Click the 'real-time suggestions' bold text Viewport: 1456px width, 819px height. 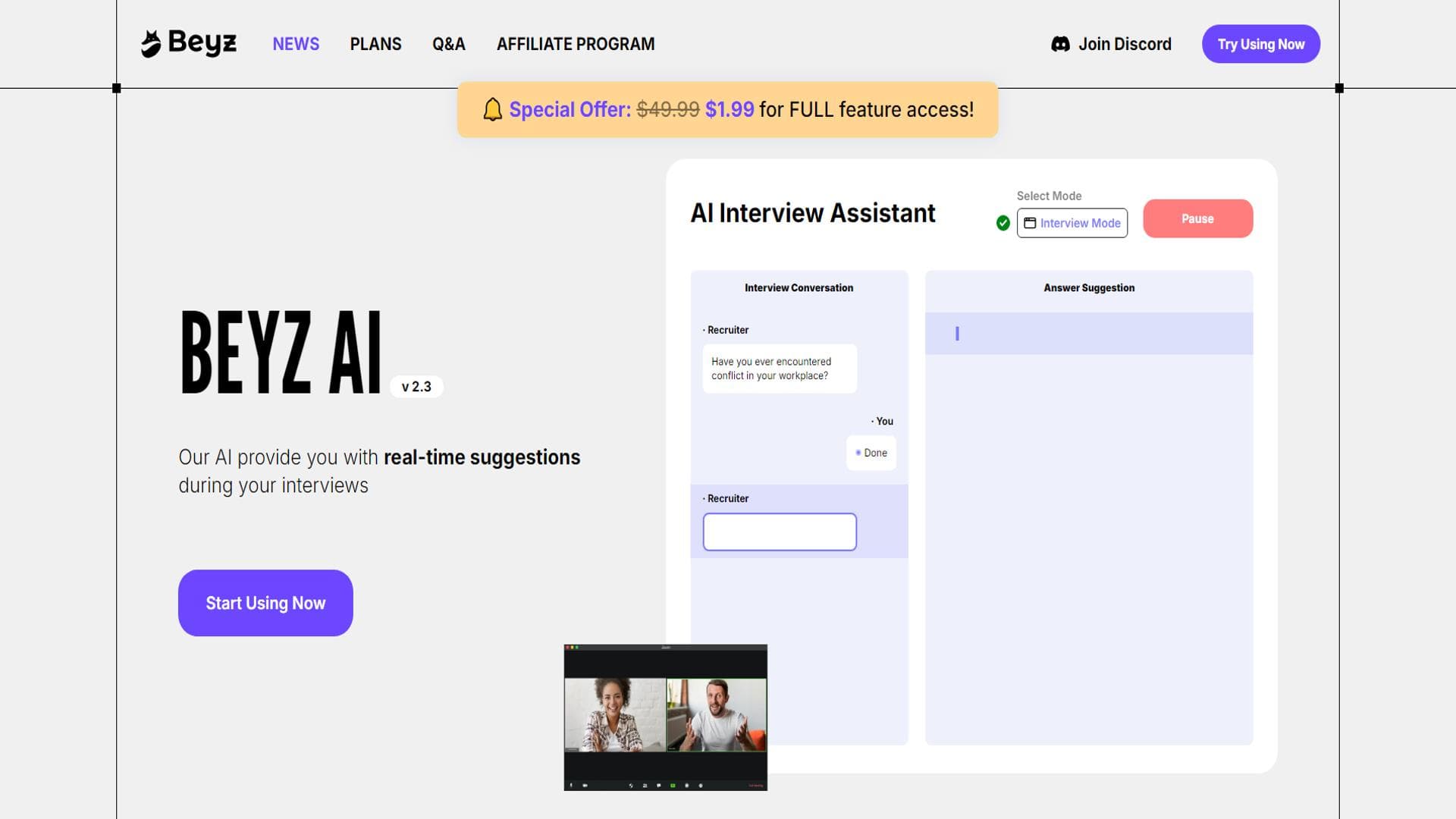[482, 457]
